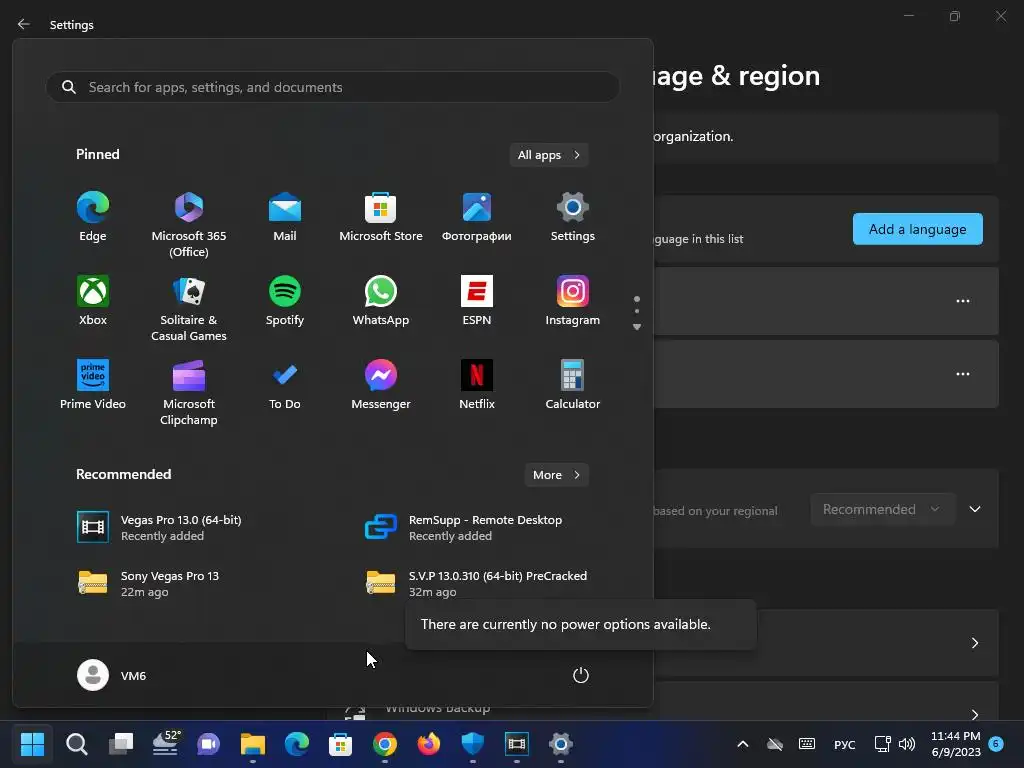Click the Windows Start button on taskbar
The height and width of the screenshot is (768, 1024).
32,744
